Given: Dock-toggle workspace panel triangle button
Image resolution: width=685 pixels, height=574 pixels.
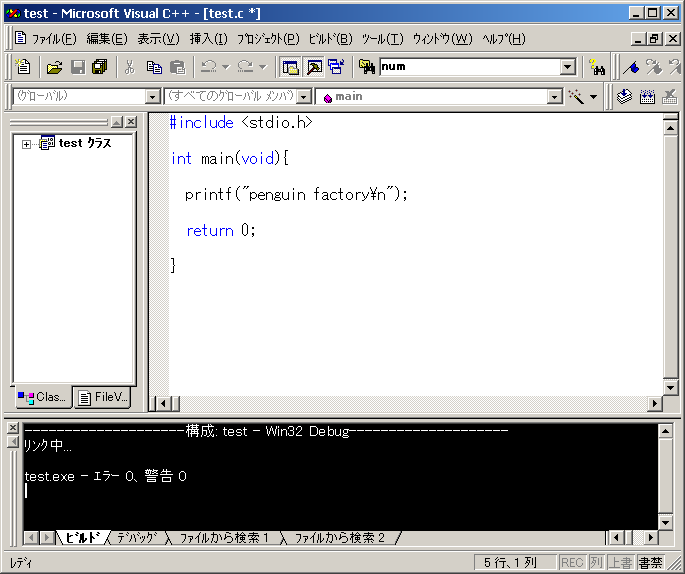Looking at the screenshot, I should pyautogui.click(x=117, y=122).
